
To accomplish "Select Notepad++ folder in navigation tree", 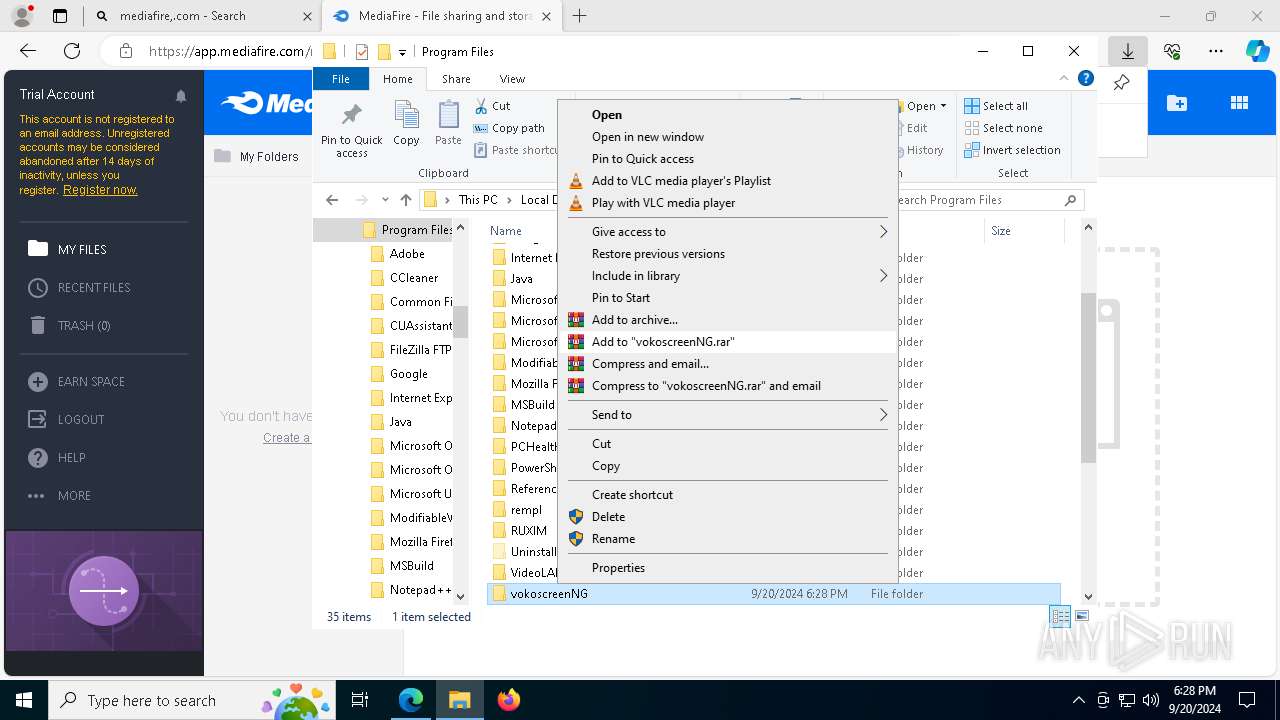I will (x=411, y=590).
